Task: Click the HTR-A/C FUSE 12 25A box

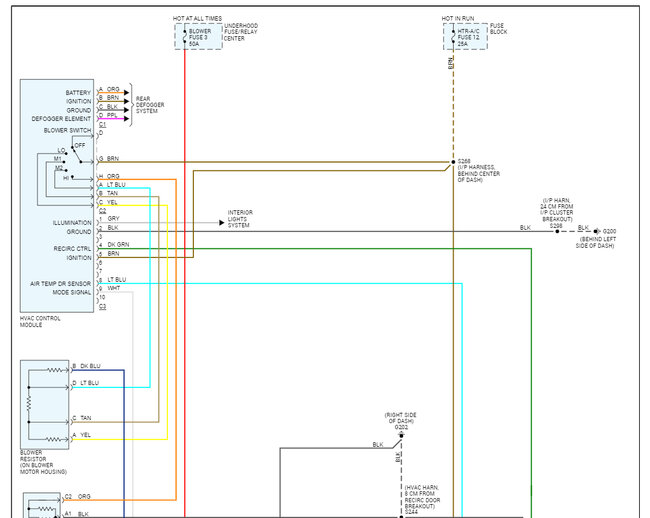Action: 465,37
